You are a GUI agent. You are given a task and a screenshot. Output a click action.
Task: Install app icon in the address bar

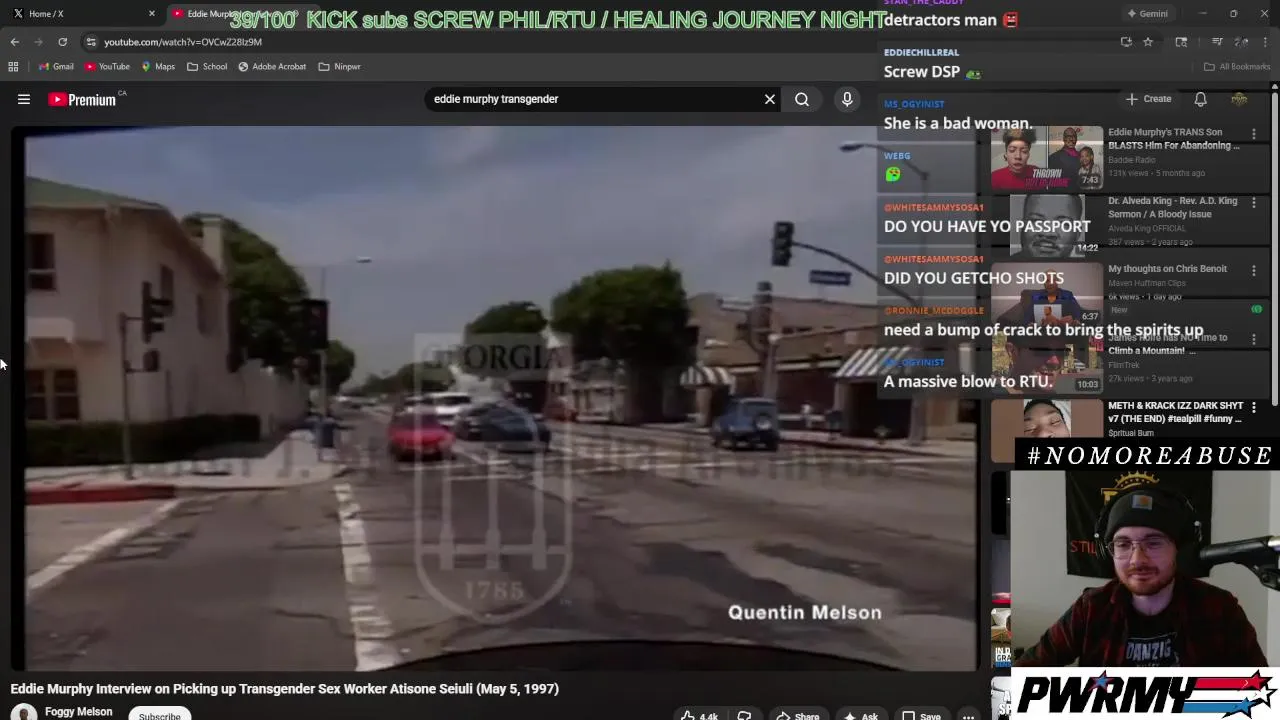[1126, 42]
